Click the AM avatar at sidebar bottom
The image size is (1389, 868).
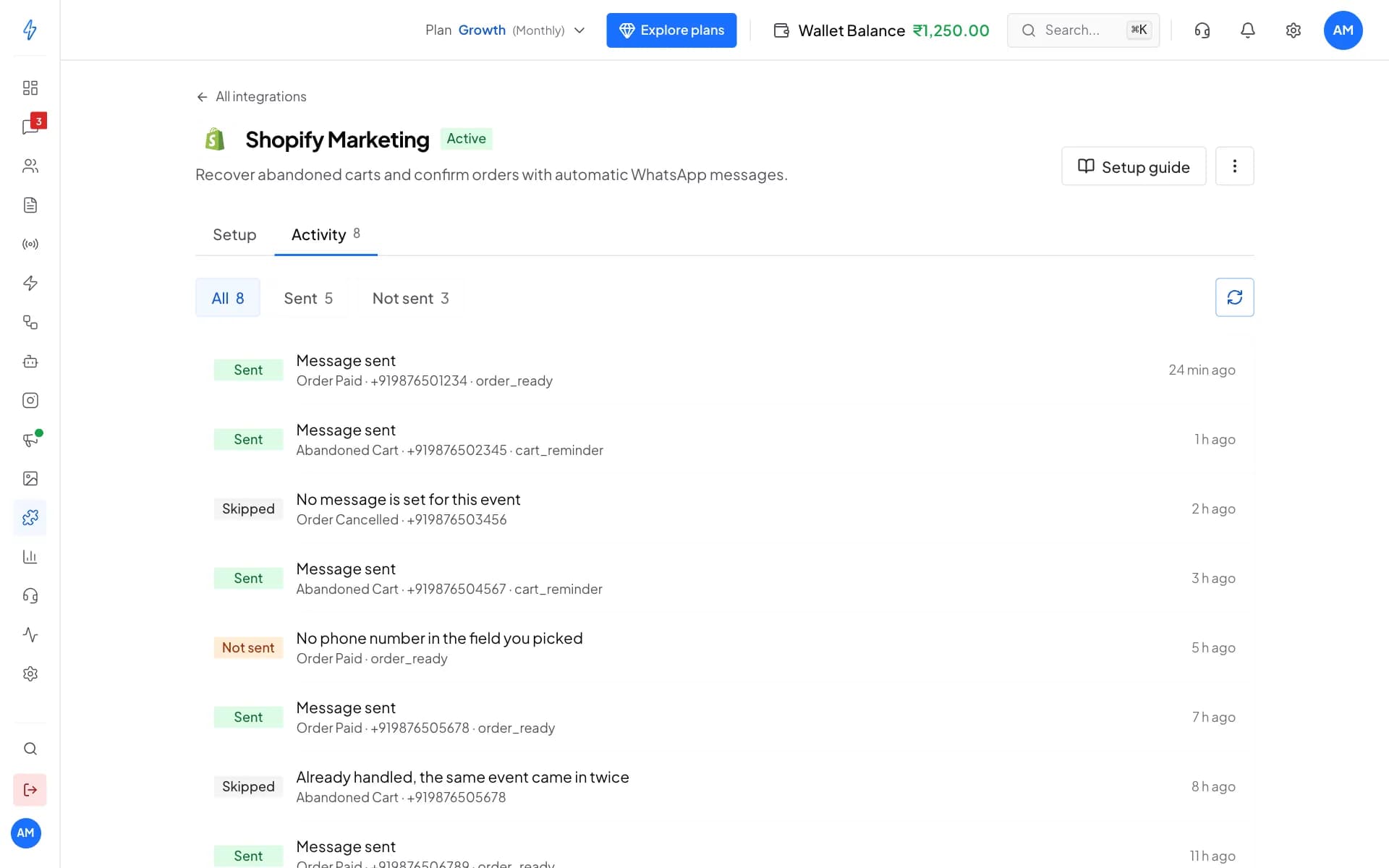[26, 833]
